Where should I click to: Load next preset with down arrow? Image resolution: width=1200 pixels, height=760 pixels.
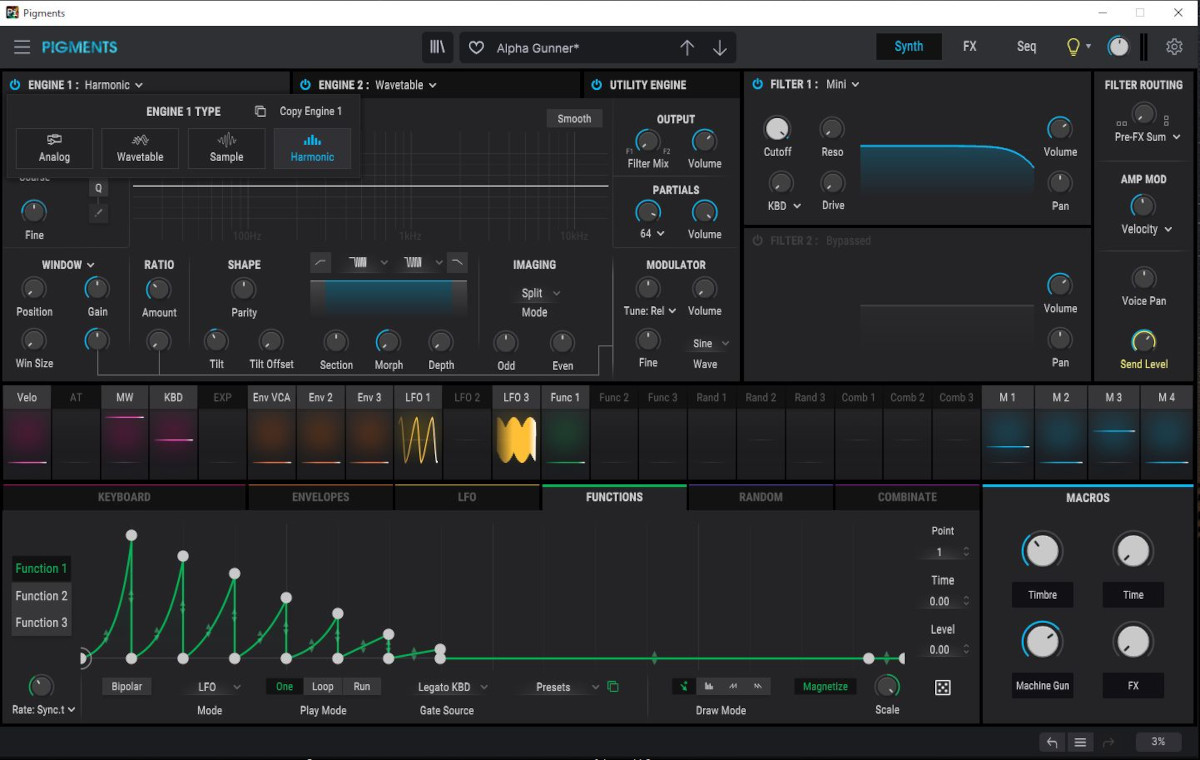[720, 48]
